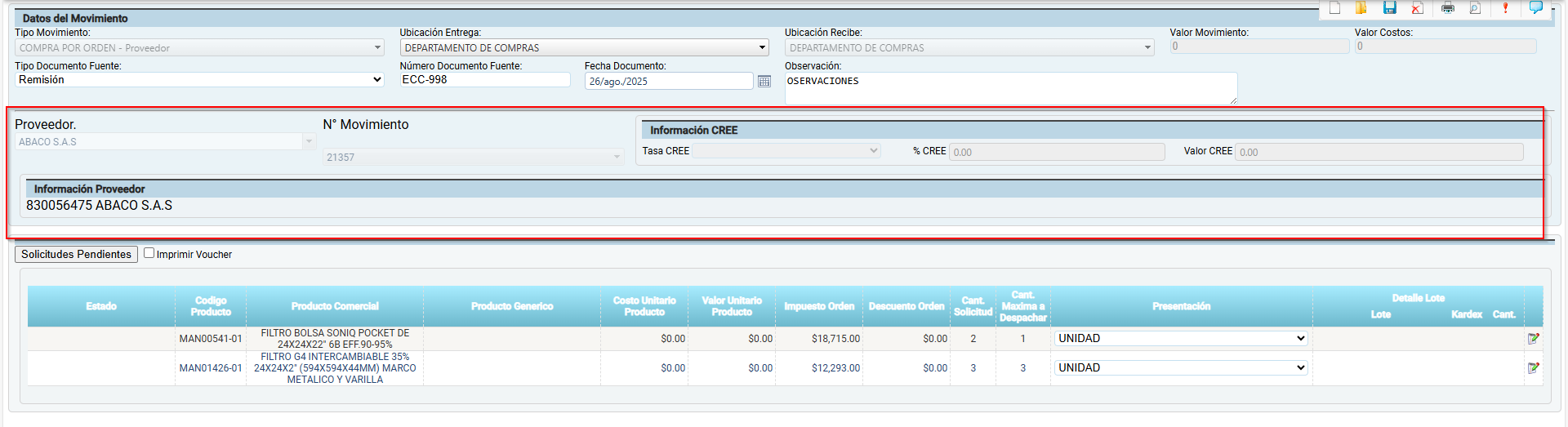Click the yellow open folder icon

pyautogui.click(x=1361, y=8)
